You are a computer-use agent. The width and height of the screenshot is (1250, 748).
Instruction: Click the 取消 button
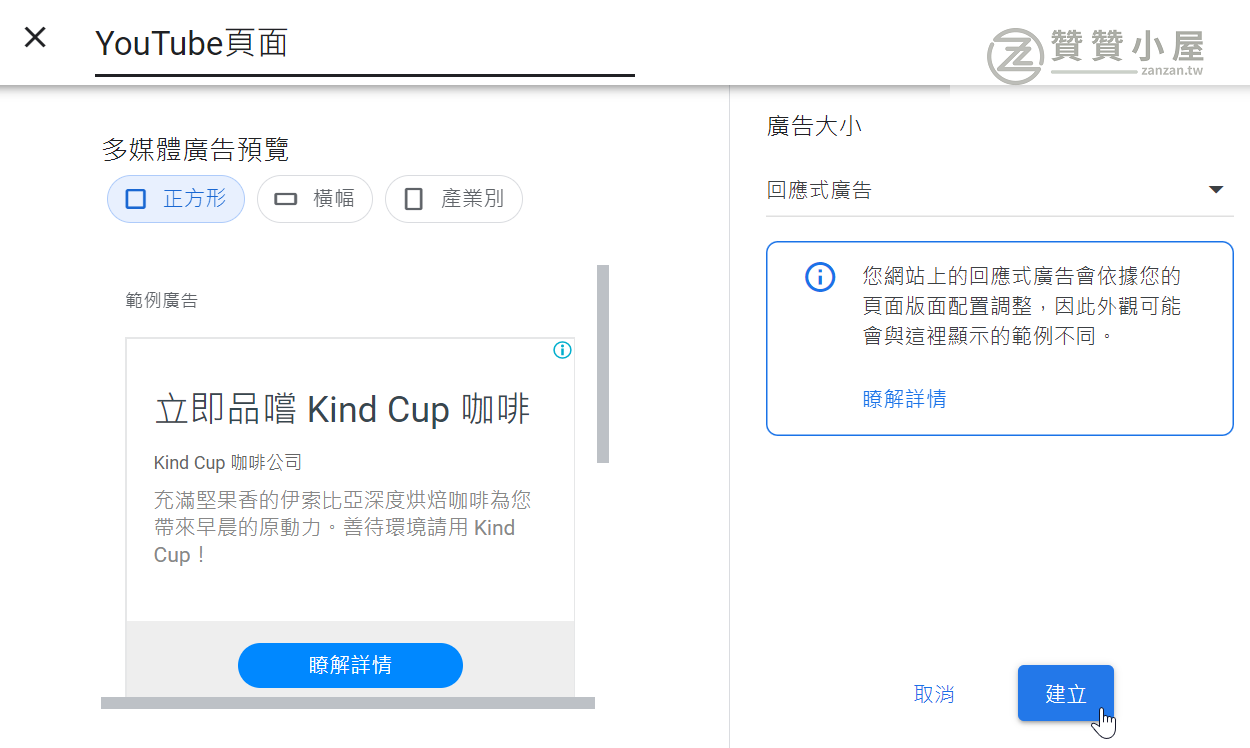click(x=934, y=694)
